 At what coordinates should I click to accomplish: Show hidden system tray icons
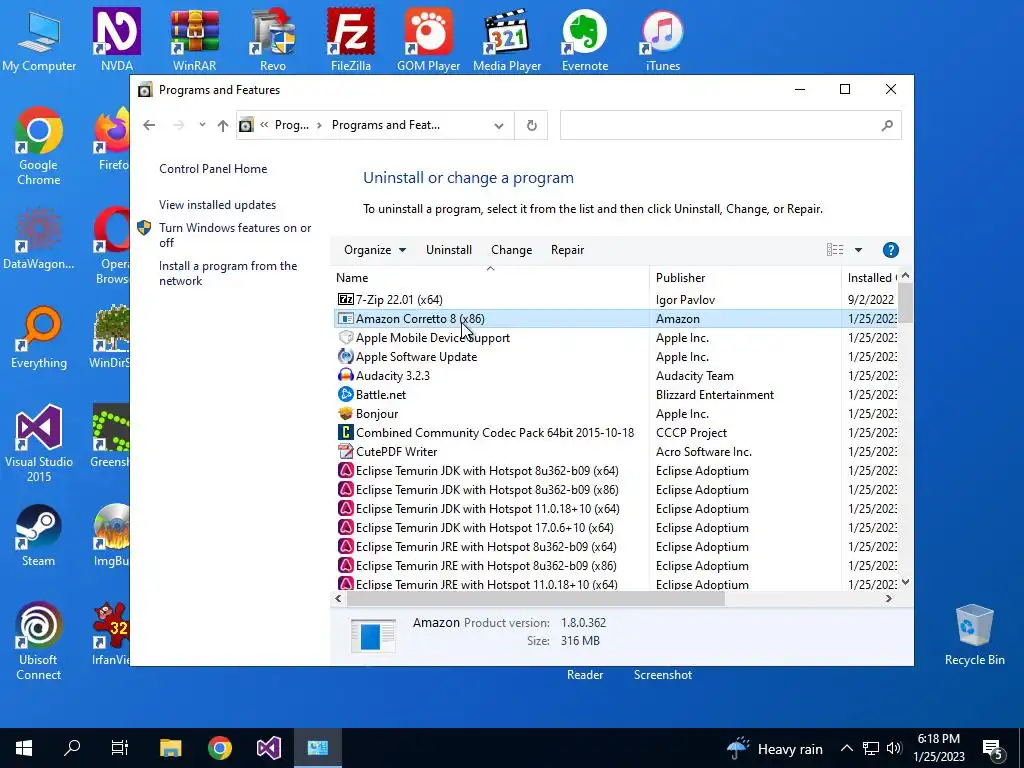tap(846, 748)
